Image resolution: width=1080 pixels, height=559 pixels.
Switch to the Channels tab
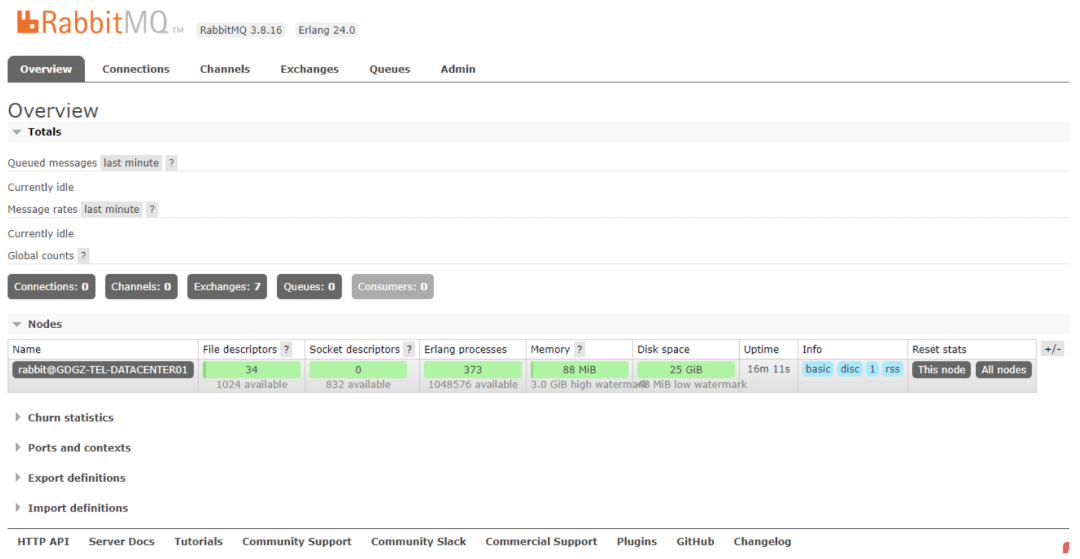click(225, 69)
